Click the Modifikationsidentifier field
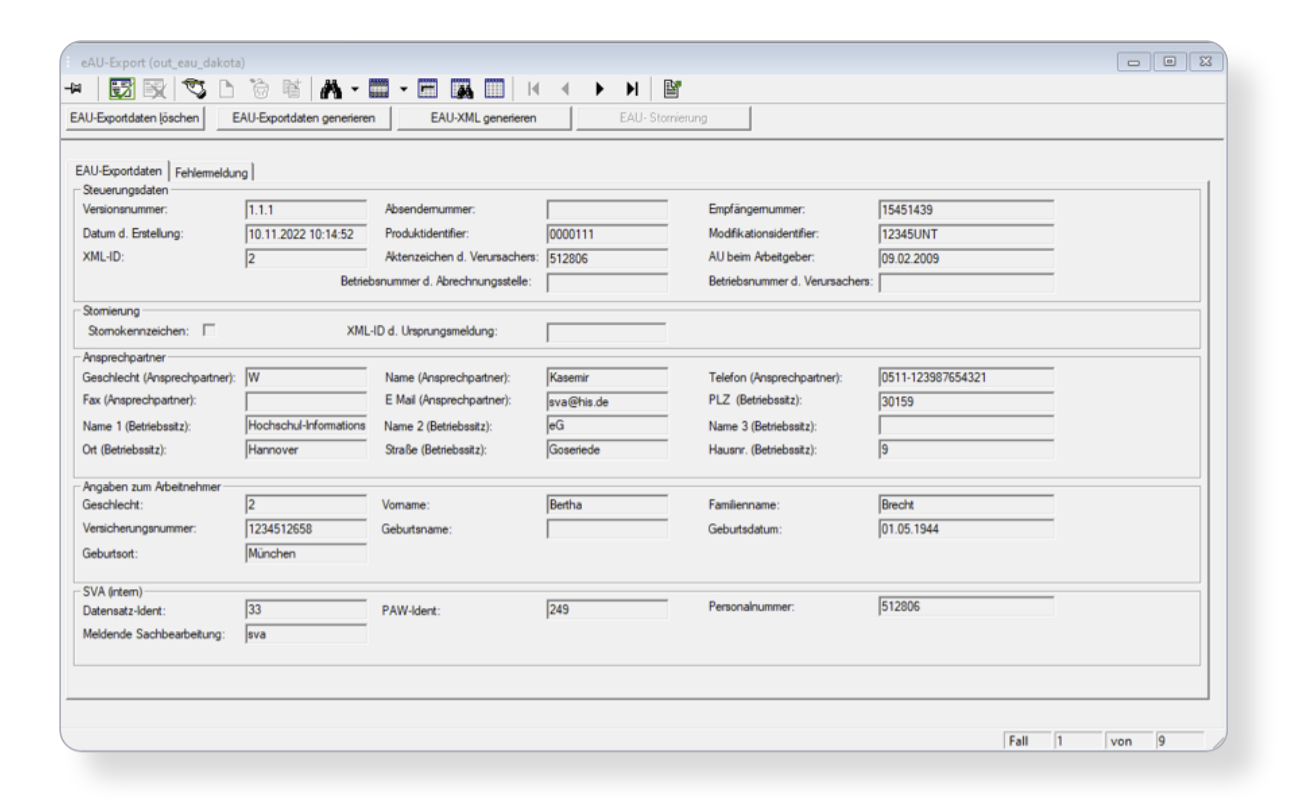The image size is (1290, 810). point(966,234)
